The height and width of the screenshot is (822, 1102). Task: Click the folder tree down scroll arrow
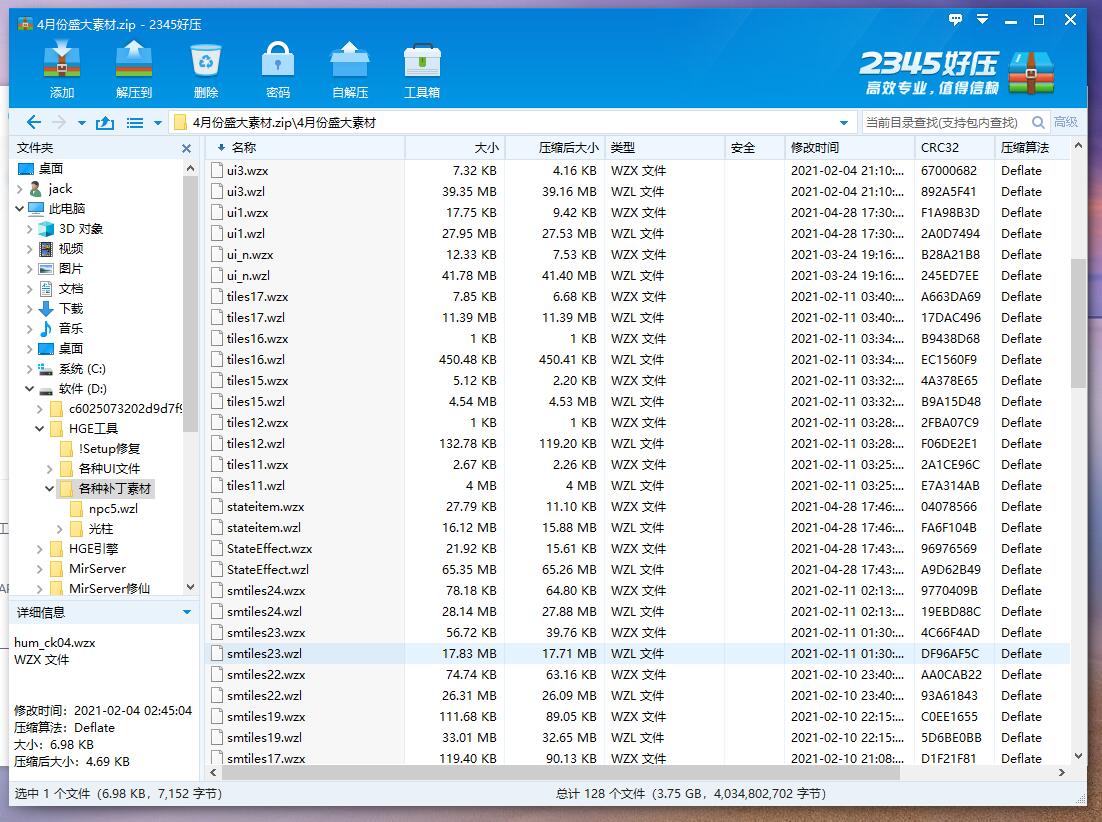click(x=190, y=587)
